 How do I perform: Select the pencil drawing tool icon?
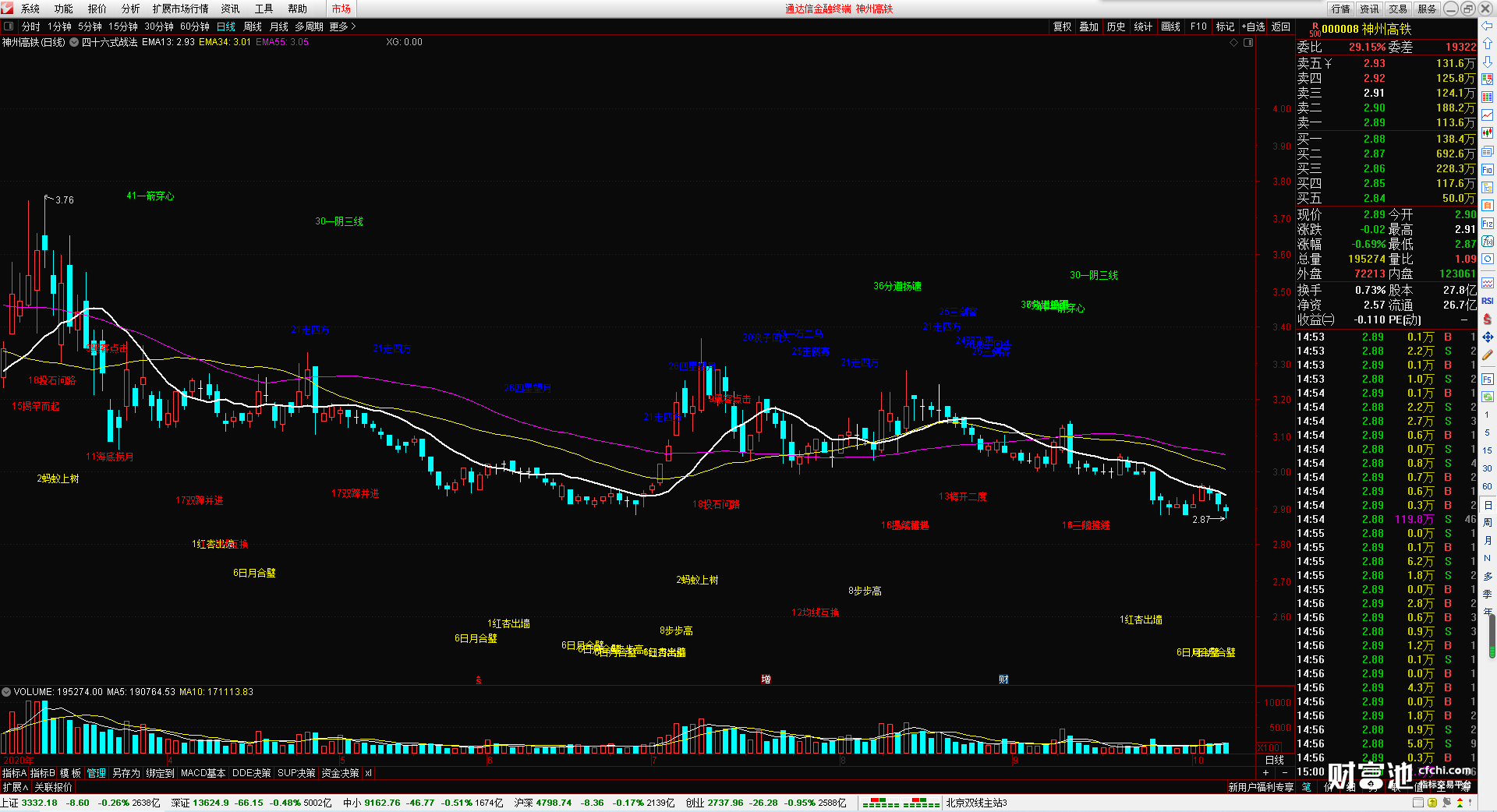(1487, 355)
